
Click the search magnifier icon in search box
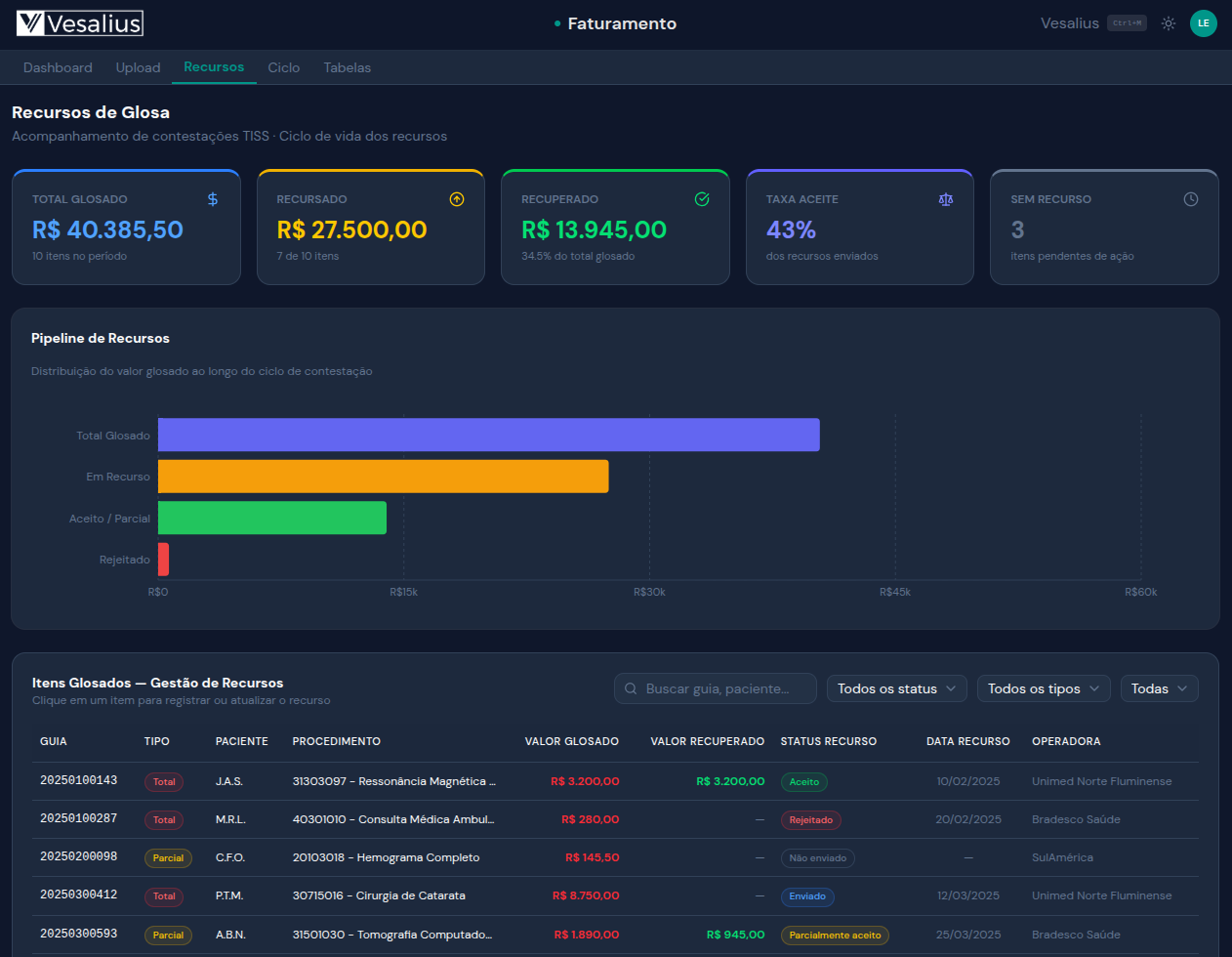(631, 688)
